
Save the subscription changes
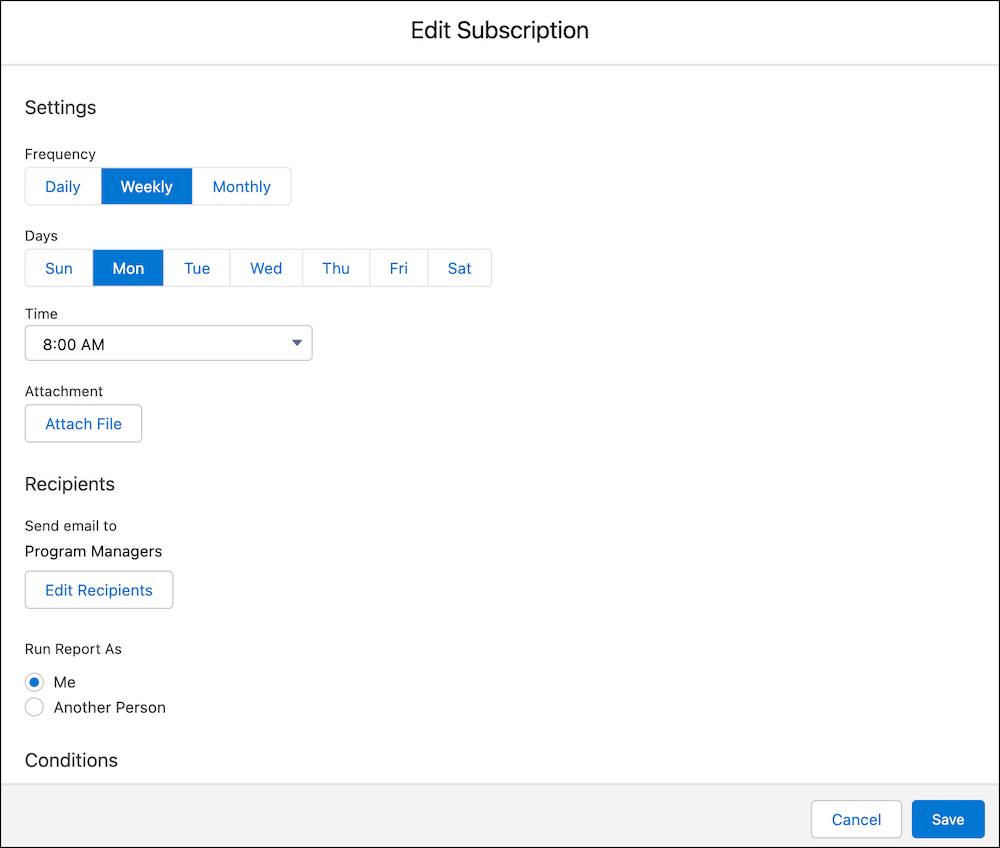tap(947, 819)
